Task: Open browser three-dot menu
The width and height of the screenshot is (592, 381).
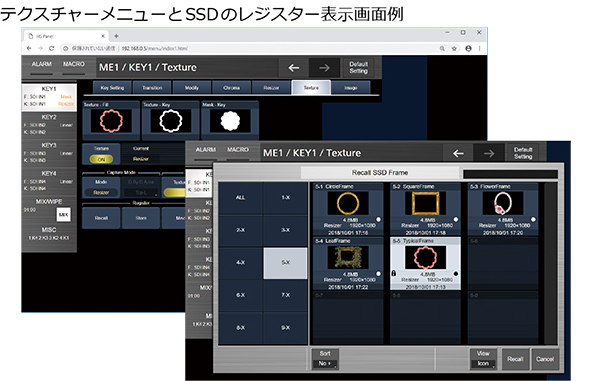Action: tap(479, 48)
